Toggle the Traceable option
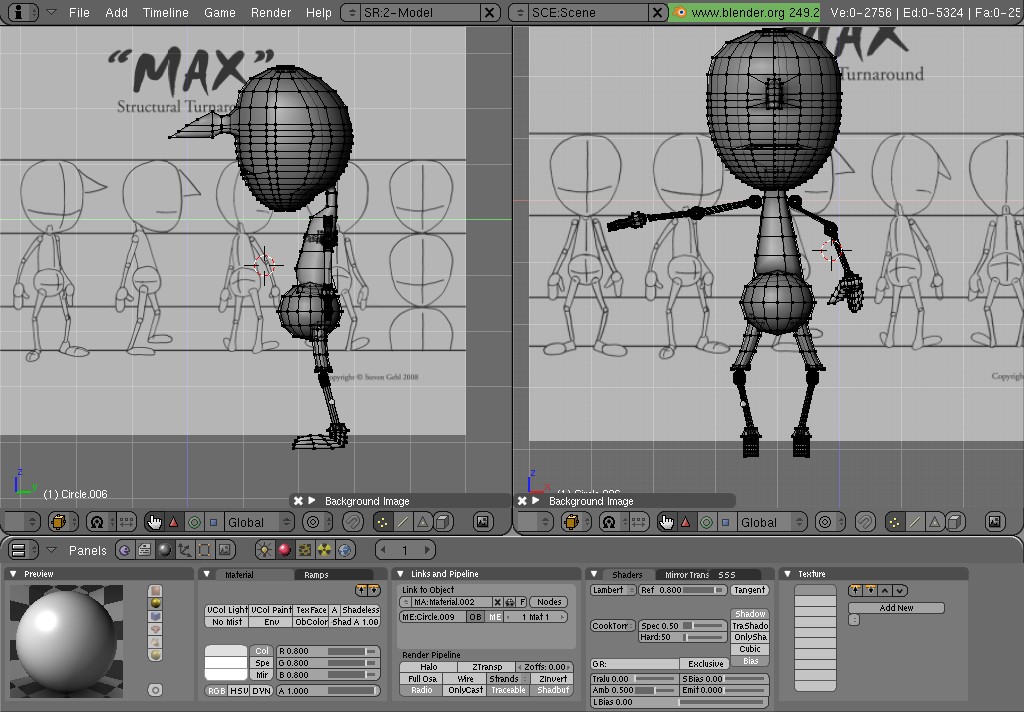 pos(508,690)
